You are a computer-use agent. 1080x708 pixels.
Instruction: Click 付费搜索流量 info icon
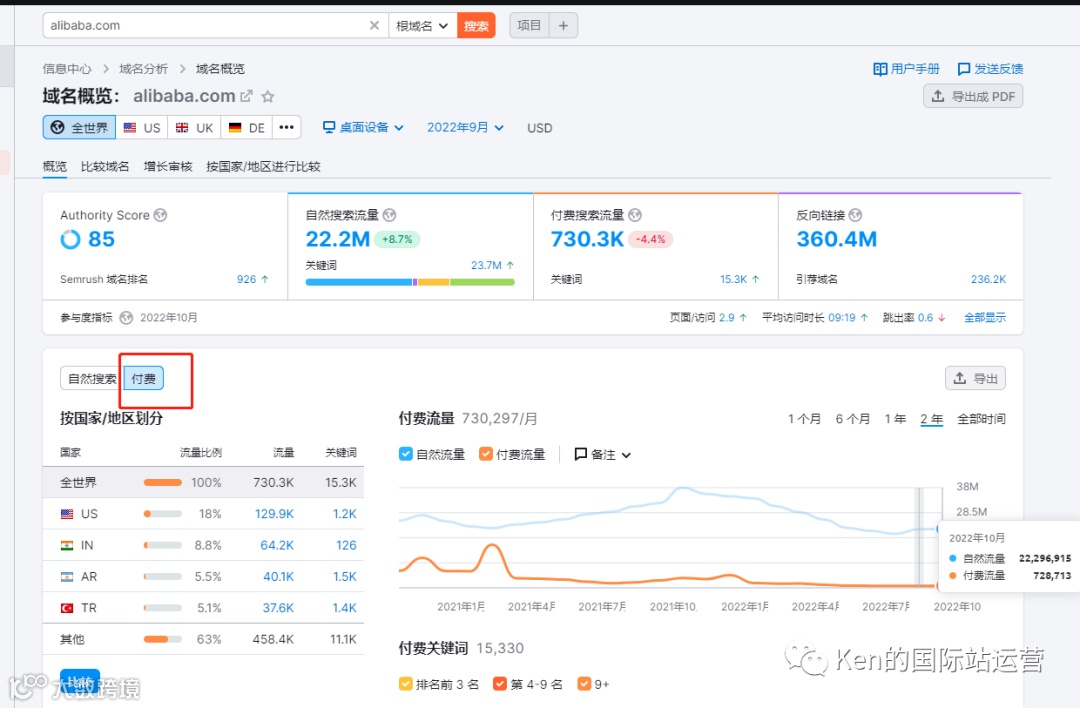635,216
